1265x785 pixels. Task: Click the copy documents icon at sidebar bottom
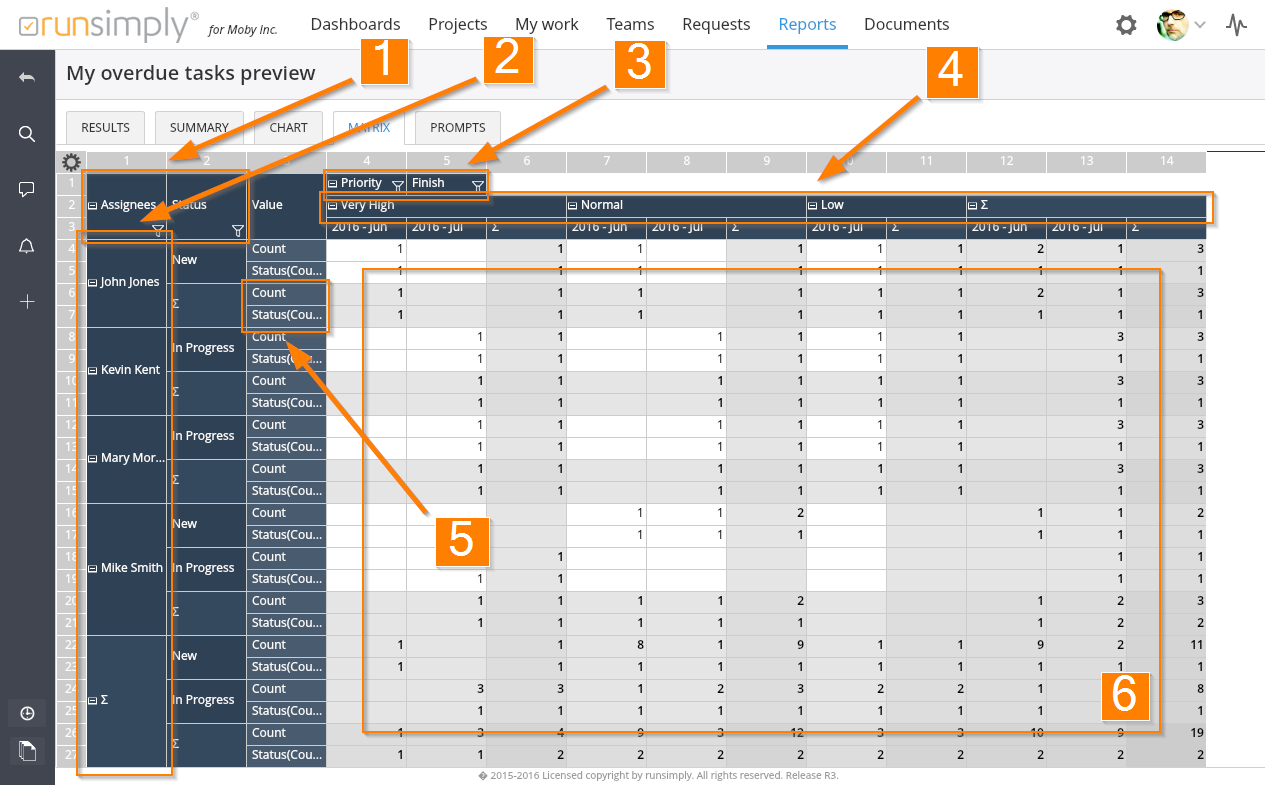click(27, 750)
